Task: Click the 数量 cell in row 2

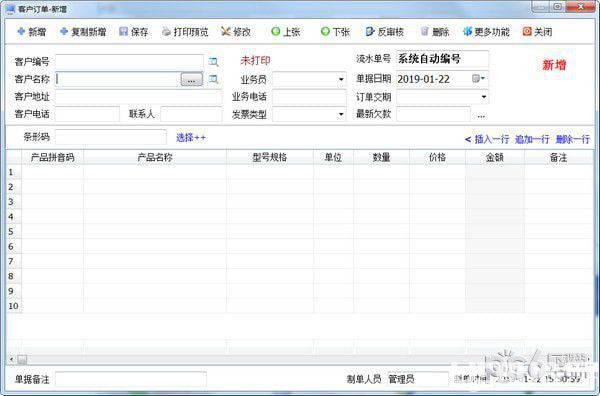Action: tap(382, 187)
